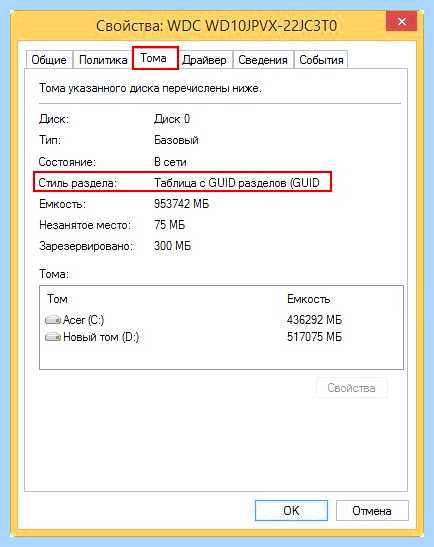Screen dimensions: 434x547
Task: Click the Диск 0 value
Action: 172,119
